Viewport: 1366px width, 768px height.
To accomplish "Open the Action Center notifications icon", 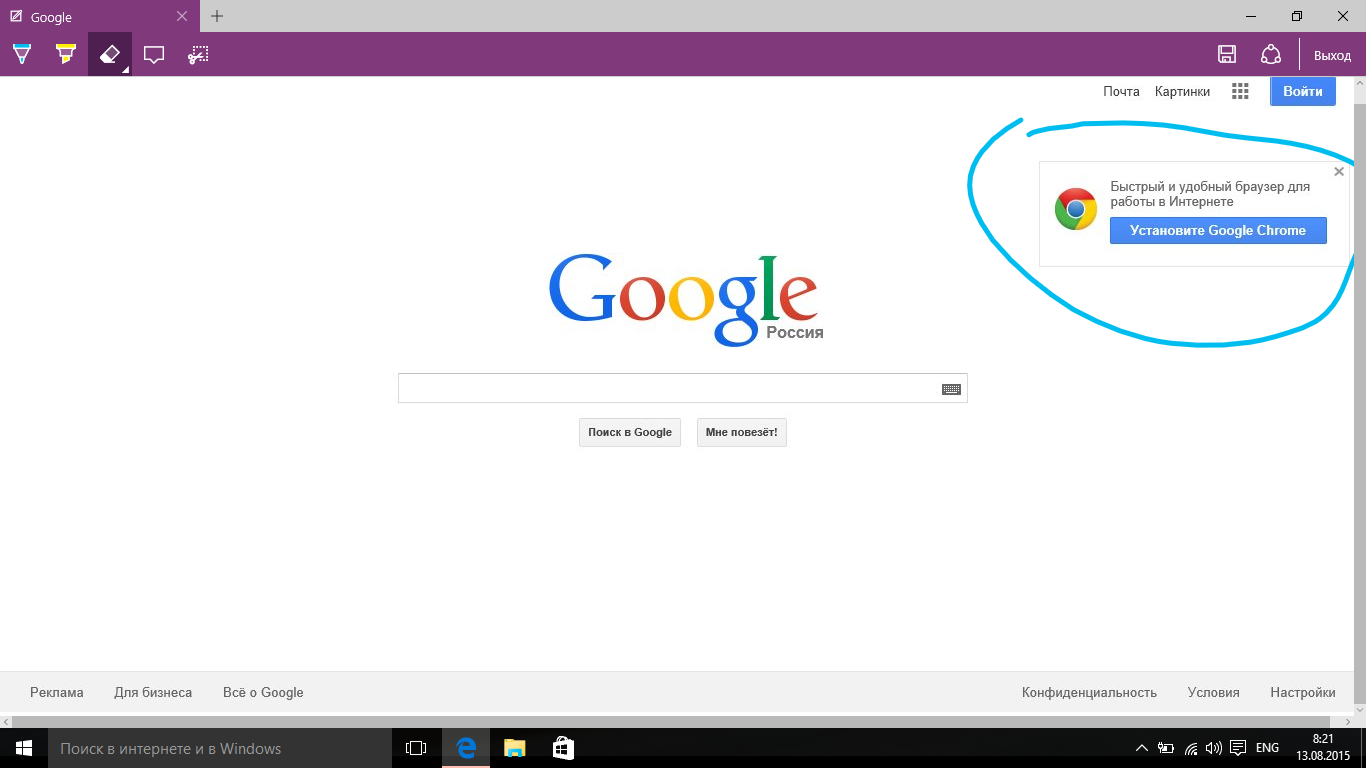I will [1238, 748].
